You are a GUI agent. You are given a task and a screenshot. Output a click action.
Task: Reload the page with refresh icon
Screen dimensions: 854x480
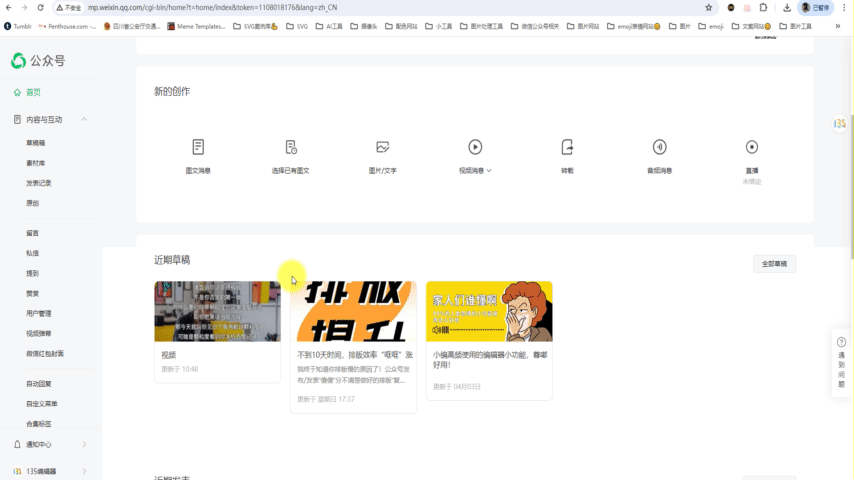40,8
